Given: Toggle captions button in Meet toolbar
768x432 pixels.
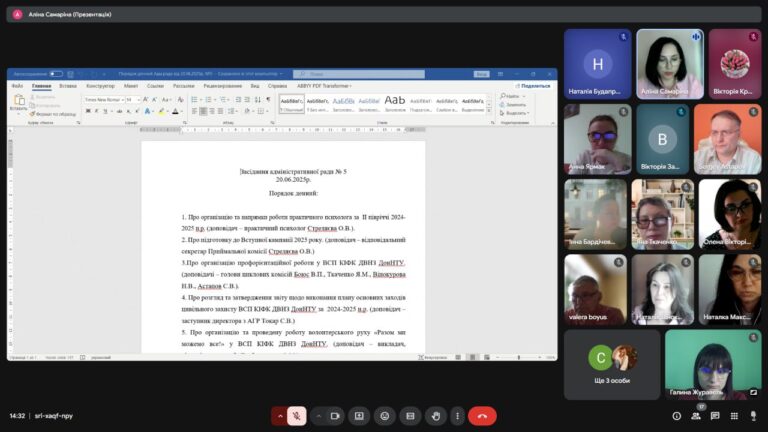Looking at the screenshot, I should coord(410,416).
